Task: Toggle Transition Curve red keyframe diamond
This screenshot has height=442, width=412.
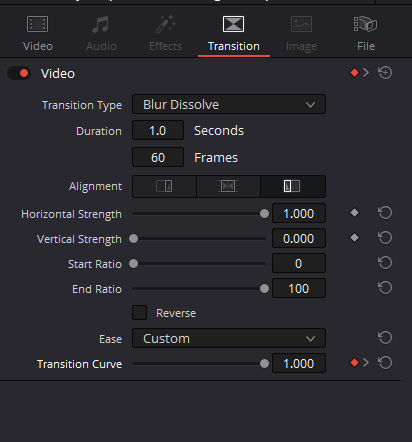Action: tap(354, 363)
